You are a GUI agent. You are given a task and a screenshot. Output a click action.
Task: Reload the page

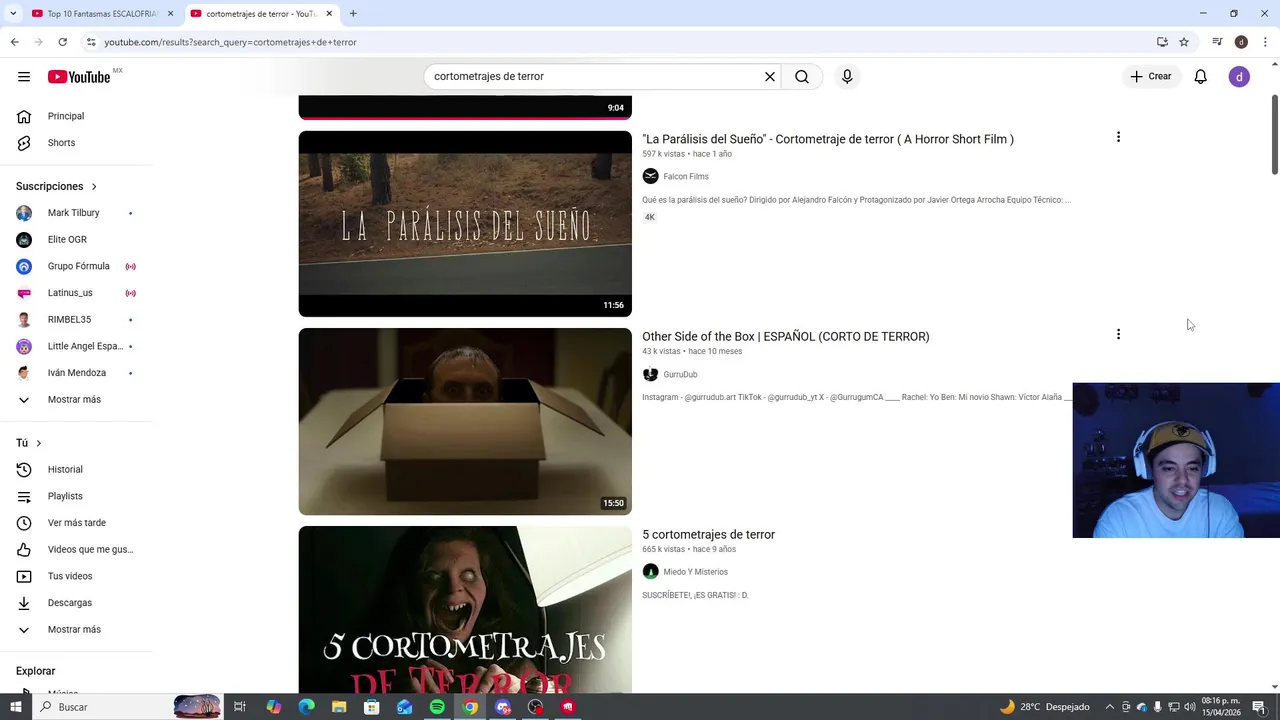[62, 42]
